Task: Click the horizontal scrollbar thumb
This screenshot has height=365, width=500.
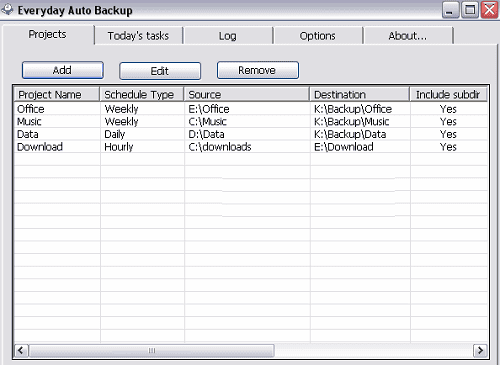Action: pyautogui.click(x=152, y=350)
